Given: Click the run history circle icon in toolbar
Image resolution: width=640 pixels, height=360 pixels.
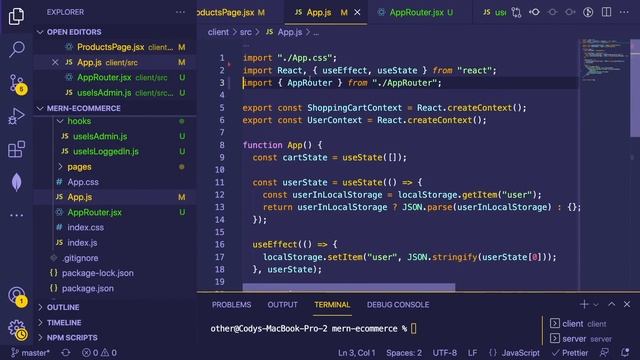Looking at the screenshot, I should coord(588,12).
